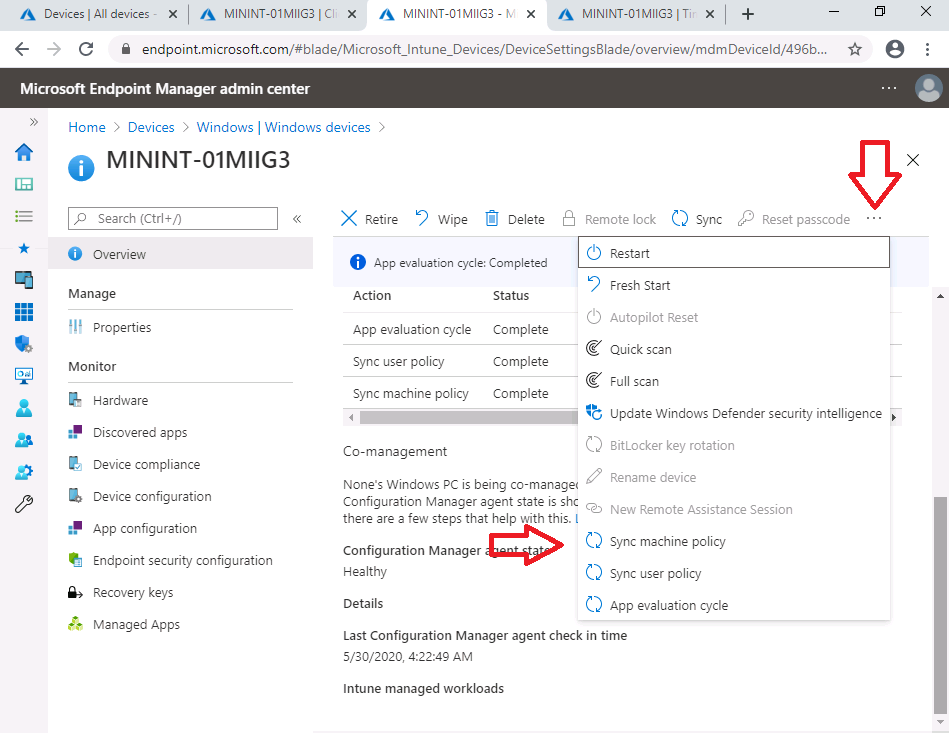
Task: Select BitLocker key rotation menu item
Action: coord(734,445)
